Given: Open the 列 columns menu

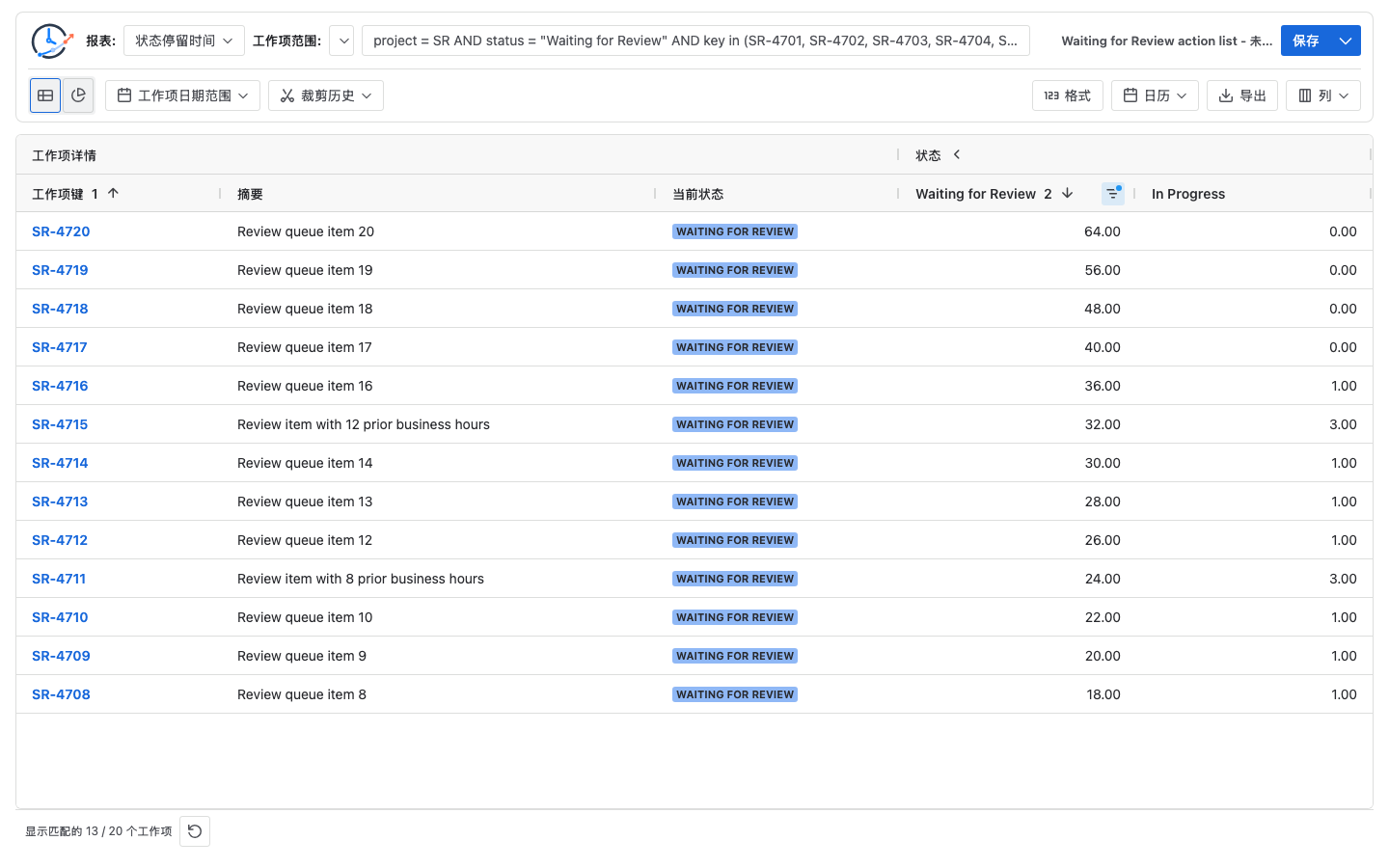Looking at the screenshot, I should (1323, 95).
